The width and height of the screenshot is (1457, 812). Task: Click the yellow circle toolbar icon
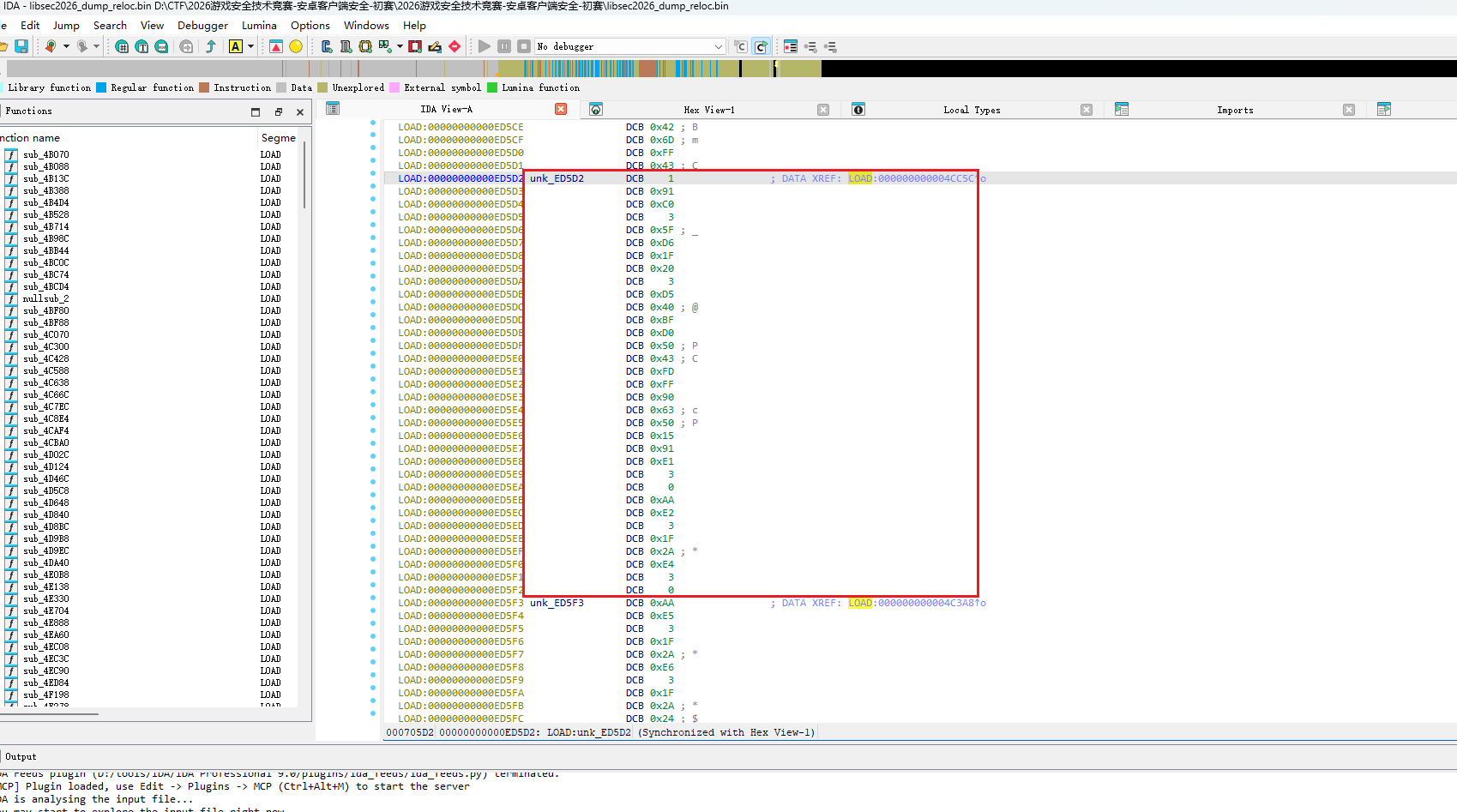(x=296, y=46)
